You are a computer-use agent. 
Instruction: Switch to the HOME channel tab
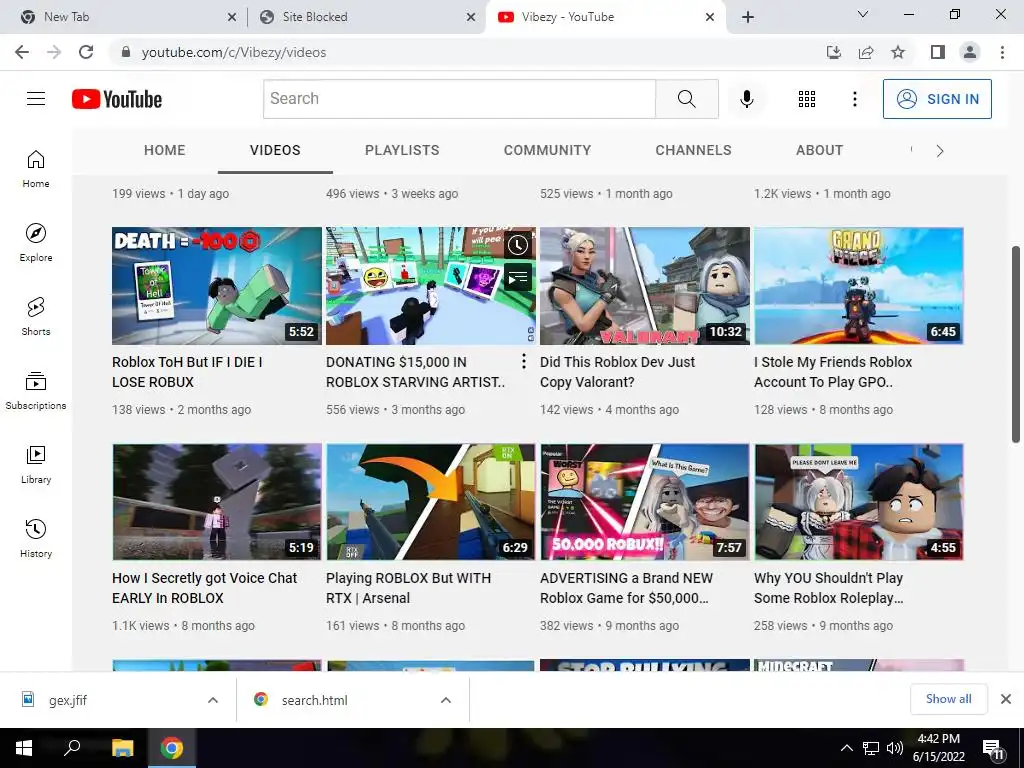coord(165,150)
